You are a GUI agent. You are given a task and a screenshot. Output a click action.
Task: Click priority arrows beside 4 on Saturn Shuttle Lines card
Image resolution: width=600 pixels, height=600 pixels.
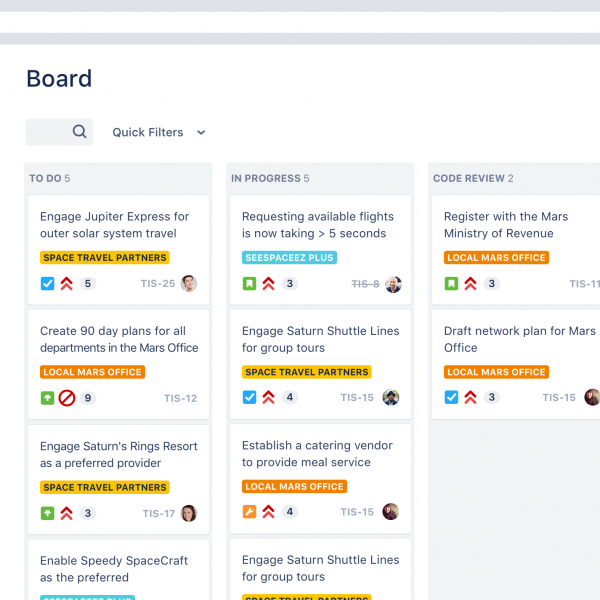click(x=269, y=397)
